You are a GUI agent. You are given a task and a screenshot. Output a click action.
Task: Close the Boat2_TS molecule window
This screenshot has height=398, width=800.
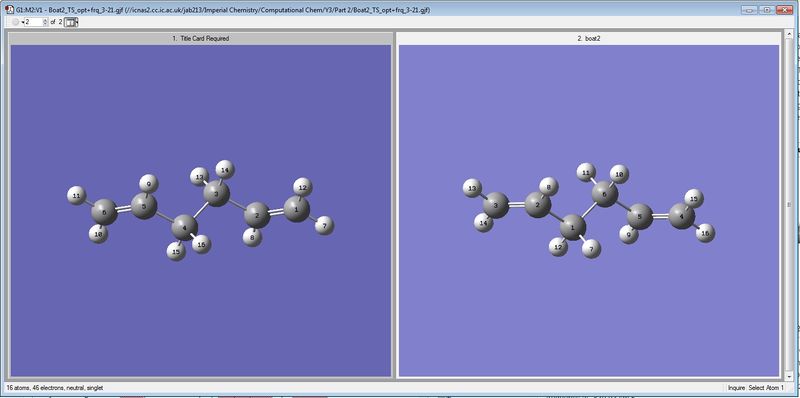click(783, 10)
